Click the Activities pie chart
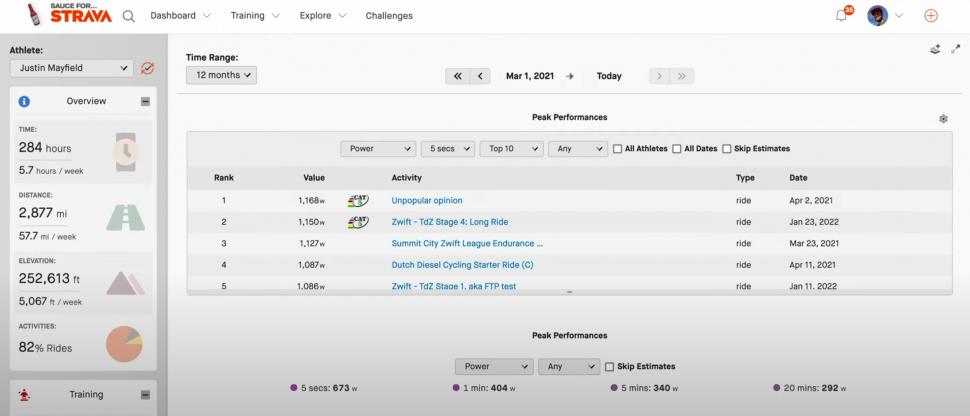 pos(124,344)
